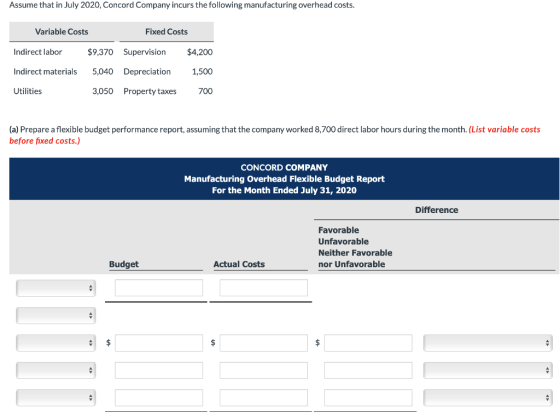
Task: Click the Variable Costs column header
Action: [61, 32]
